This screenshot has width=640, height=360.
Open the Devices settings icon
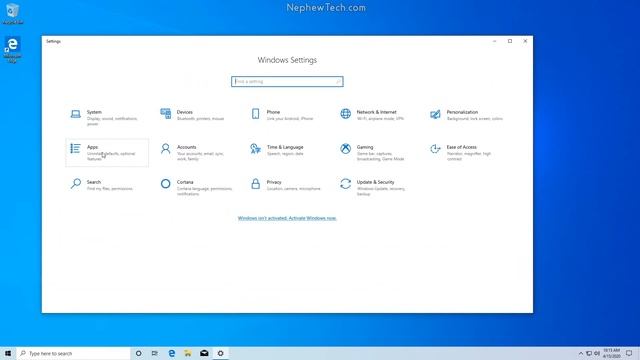166,113
